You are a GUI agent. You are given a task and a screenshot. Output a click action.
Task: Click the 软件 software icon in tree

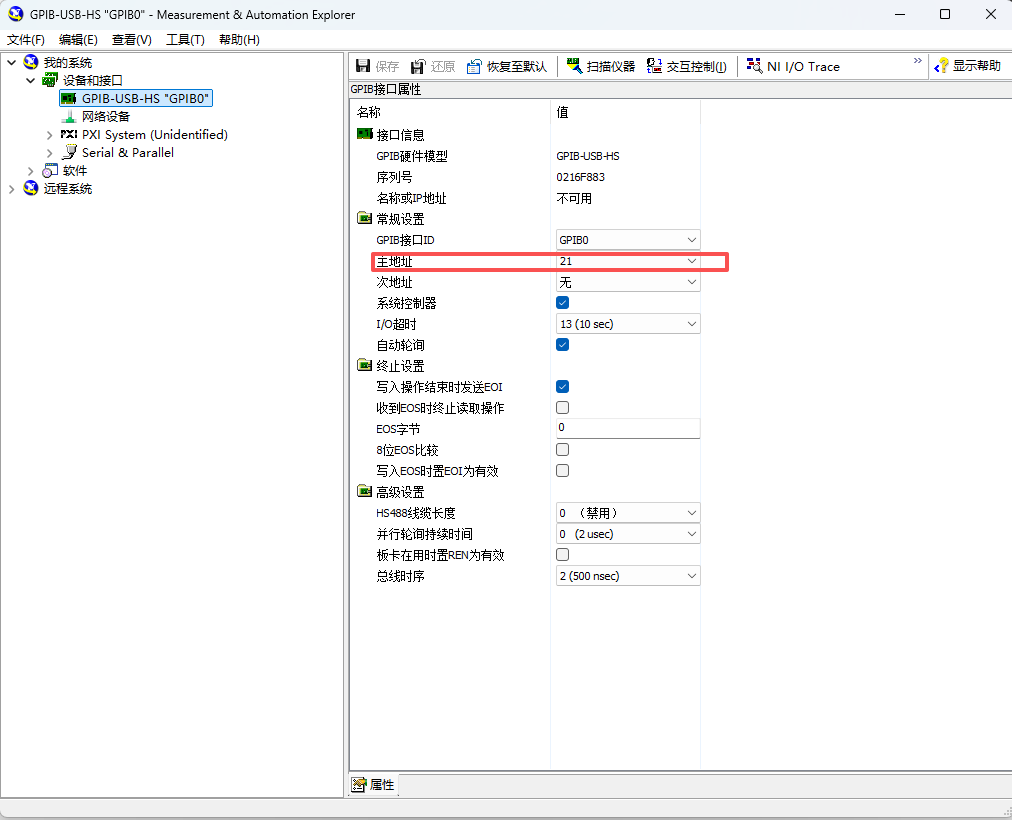[x=50, y=170]
